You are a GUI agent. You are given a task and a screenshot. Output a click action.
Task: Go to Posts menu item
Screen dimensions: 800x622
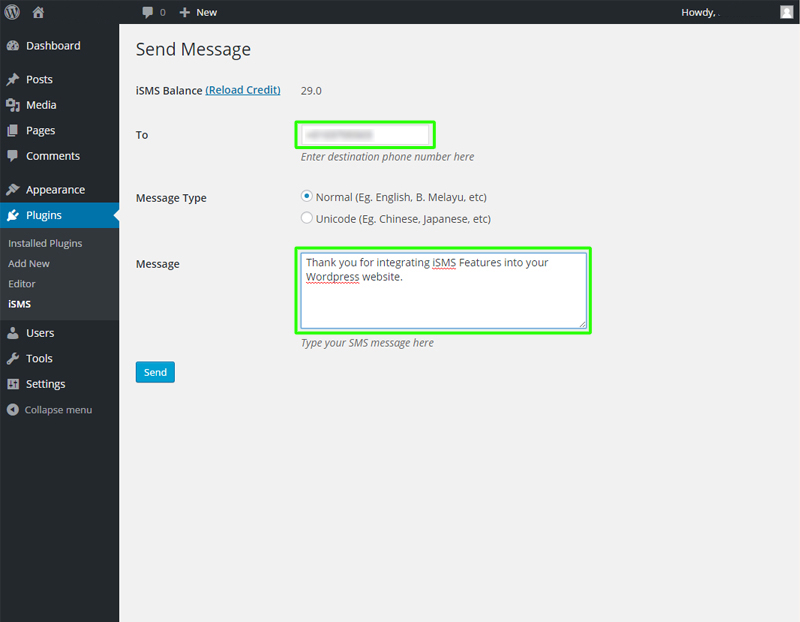(39, 80)
